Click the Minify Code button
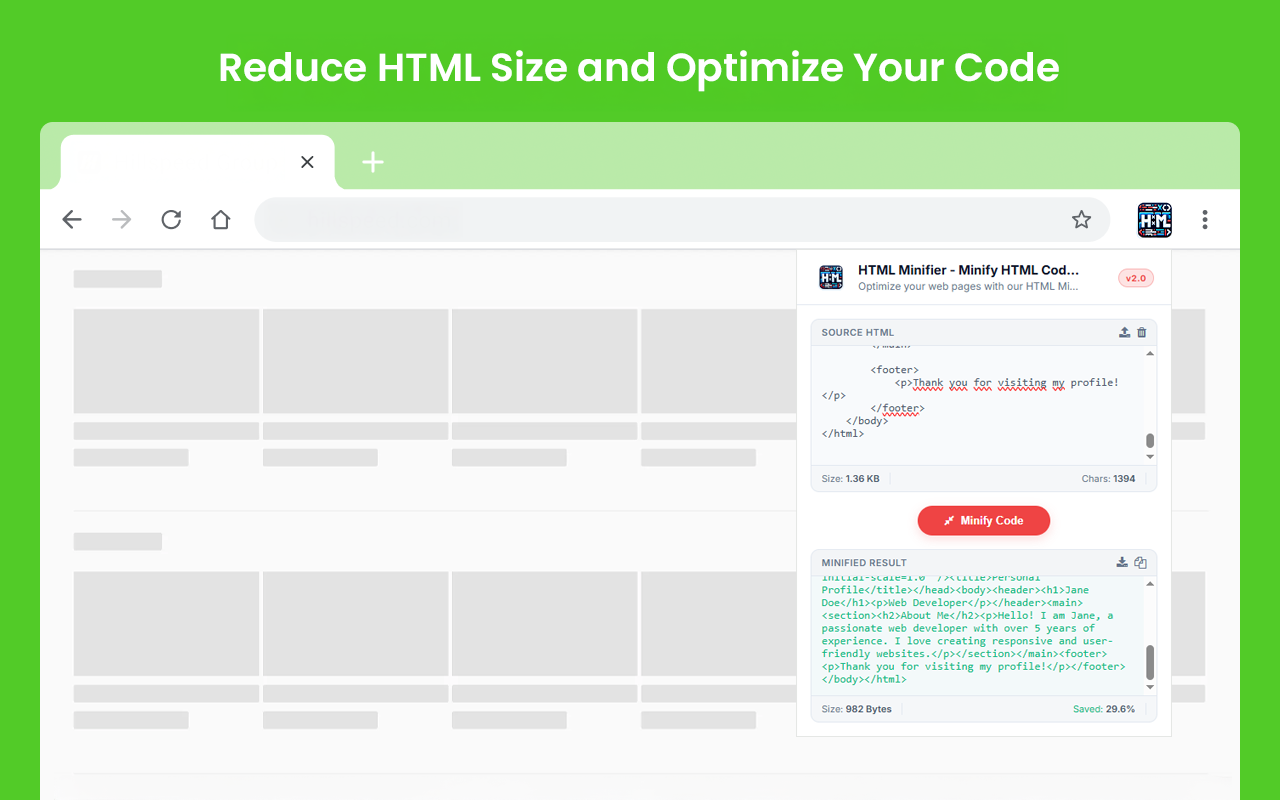Viewport: 1280px width, 800px height. [x=984, y=520]
